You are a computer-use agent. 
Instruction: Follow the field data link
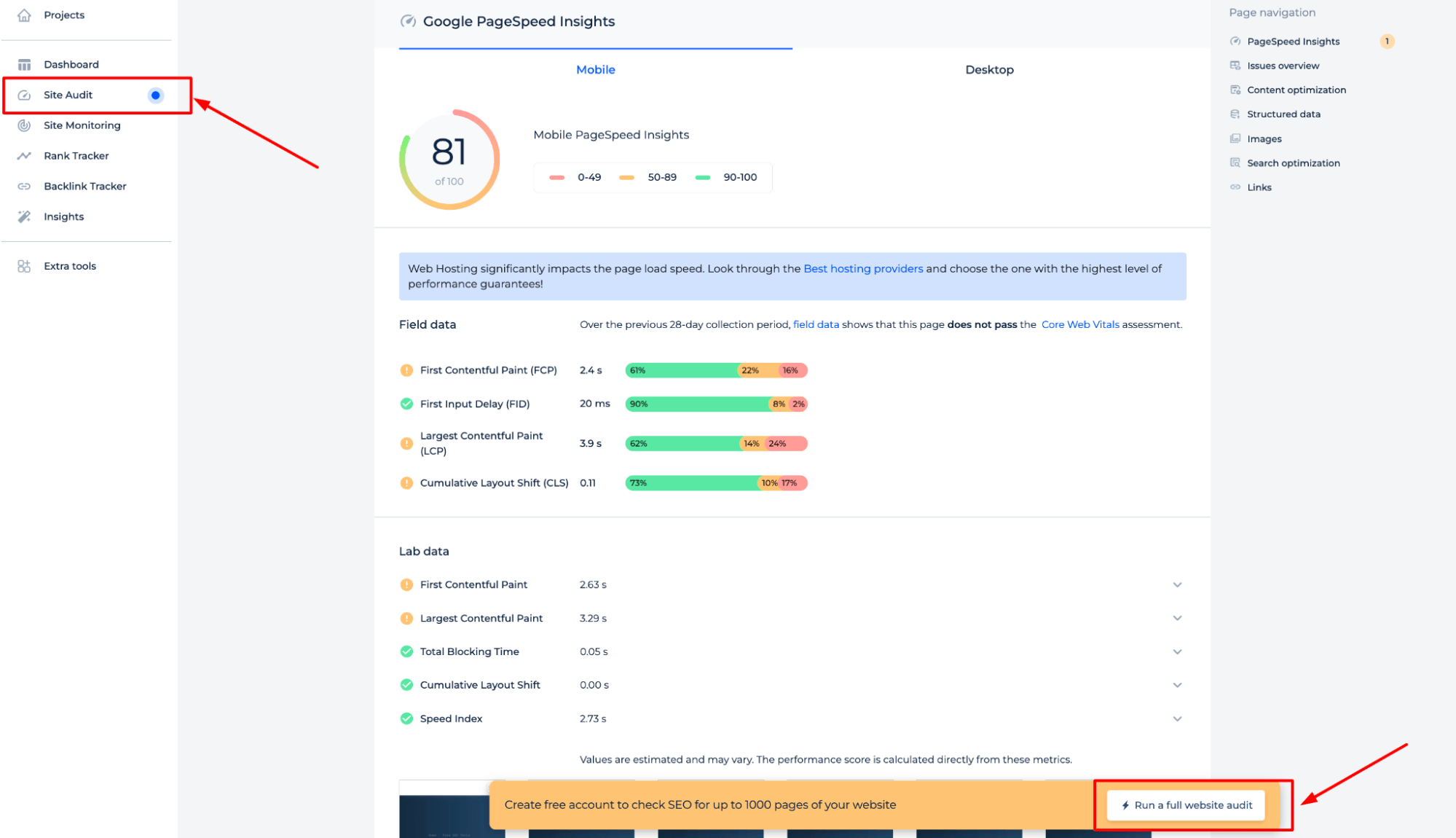[816, 325]
